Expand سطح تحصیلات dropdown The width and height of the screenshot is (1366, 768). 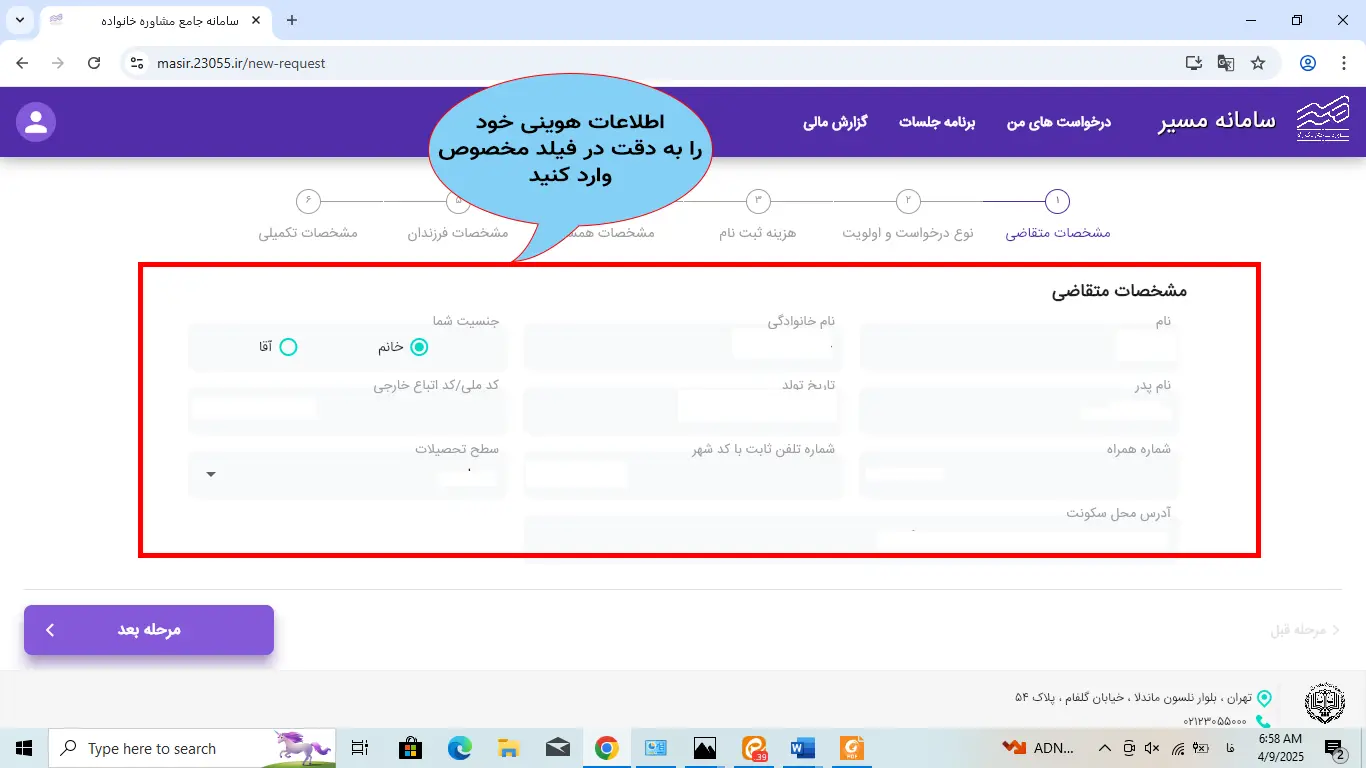(x=347, y=474)
